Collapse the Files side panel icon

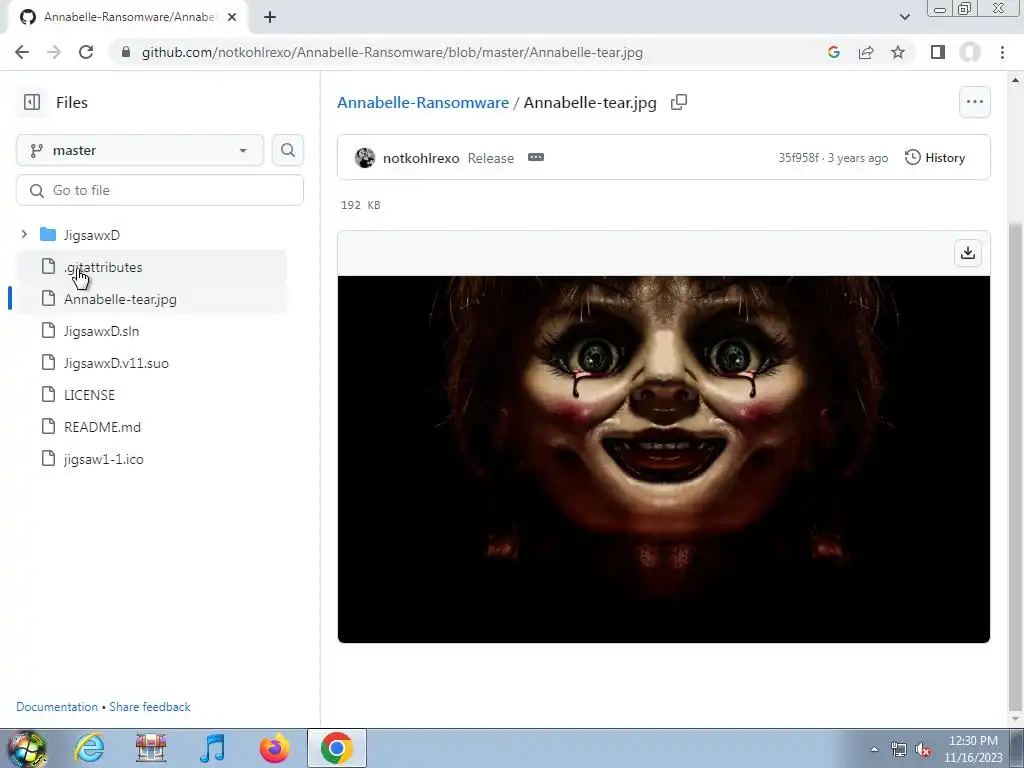point(31,102)
